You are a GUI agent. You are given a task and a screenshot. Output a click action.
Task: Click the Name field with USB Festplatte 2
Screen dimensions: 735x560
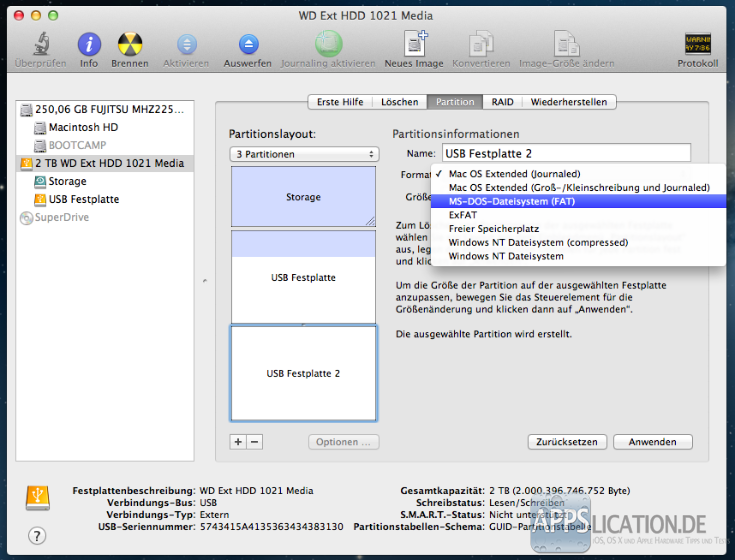pyautogui.click(x=566, y=153)
